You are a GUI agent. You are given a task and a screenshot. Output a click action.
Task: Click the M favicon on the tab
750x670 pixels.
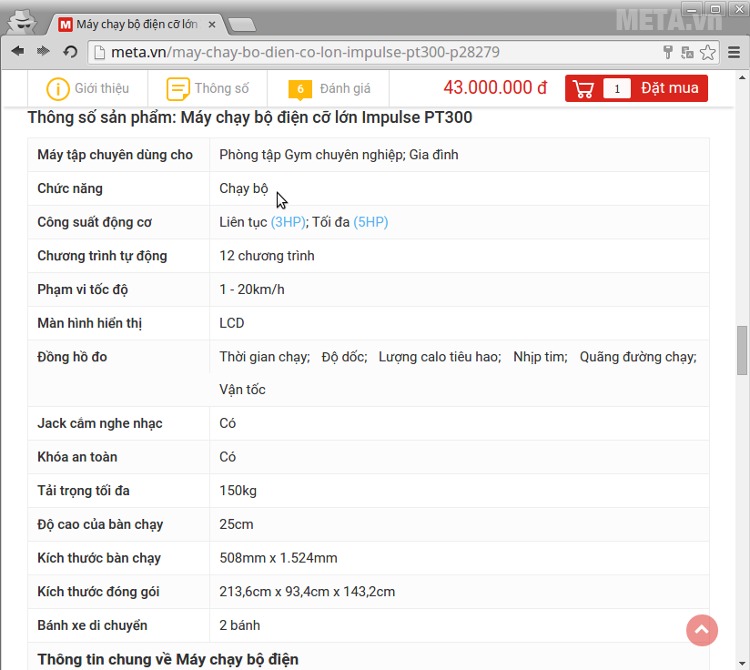(x=65, y=24)
